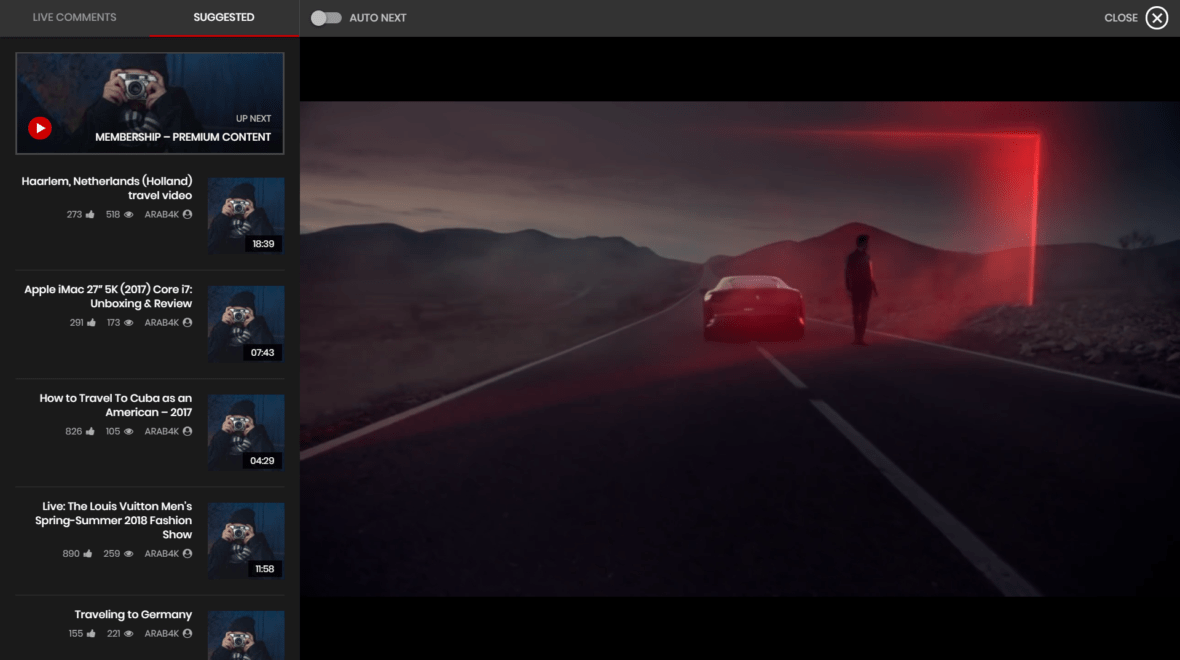Enable the Auto Next toggle
This screenshot has width=1180, height=660.
(x=325, y=17)
